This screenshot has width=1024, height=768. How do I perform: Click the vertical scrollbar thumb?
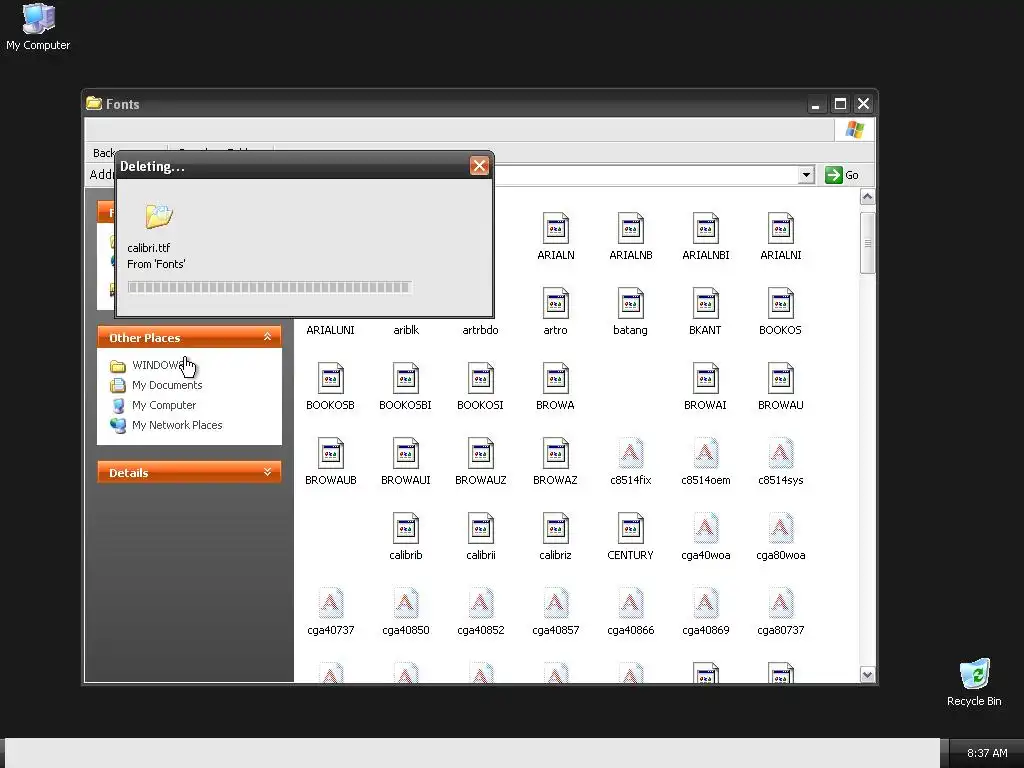(867, 243)
